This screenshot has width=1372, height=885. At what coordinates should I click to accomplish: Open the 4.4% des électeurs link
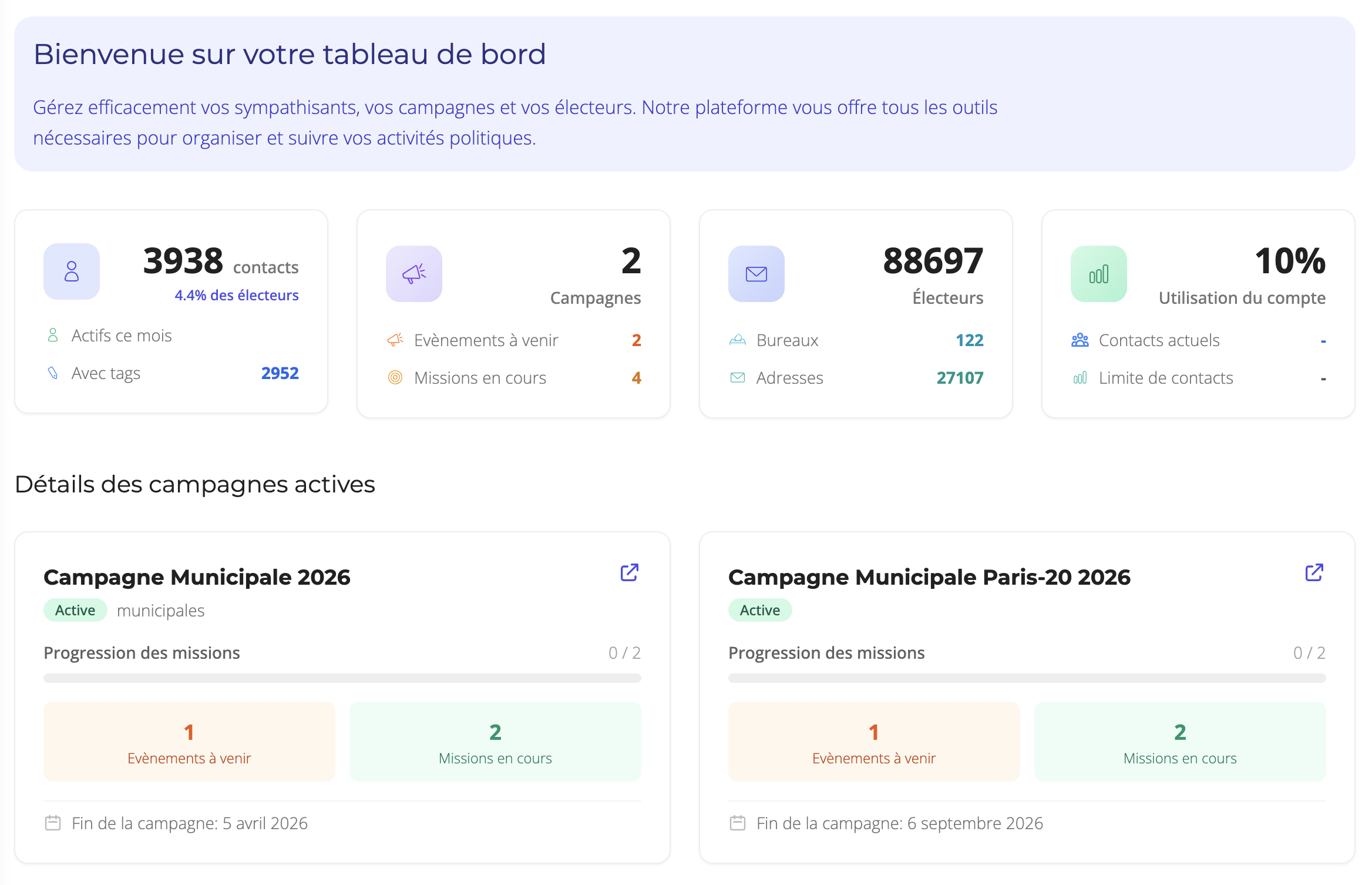click(x=236, y=295)
